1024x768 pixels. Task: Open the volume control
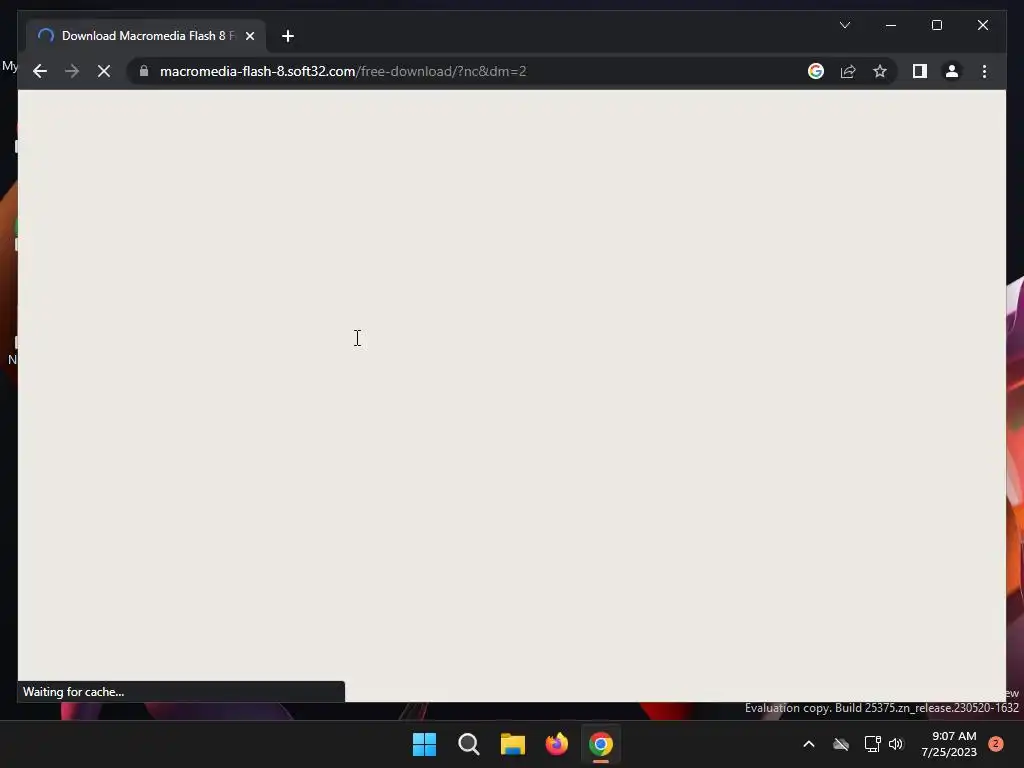tap(895, 744)
